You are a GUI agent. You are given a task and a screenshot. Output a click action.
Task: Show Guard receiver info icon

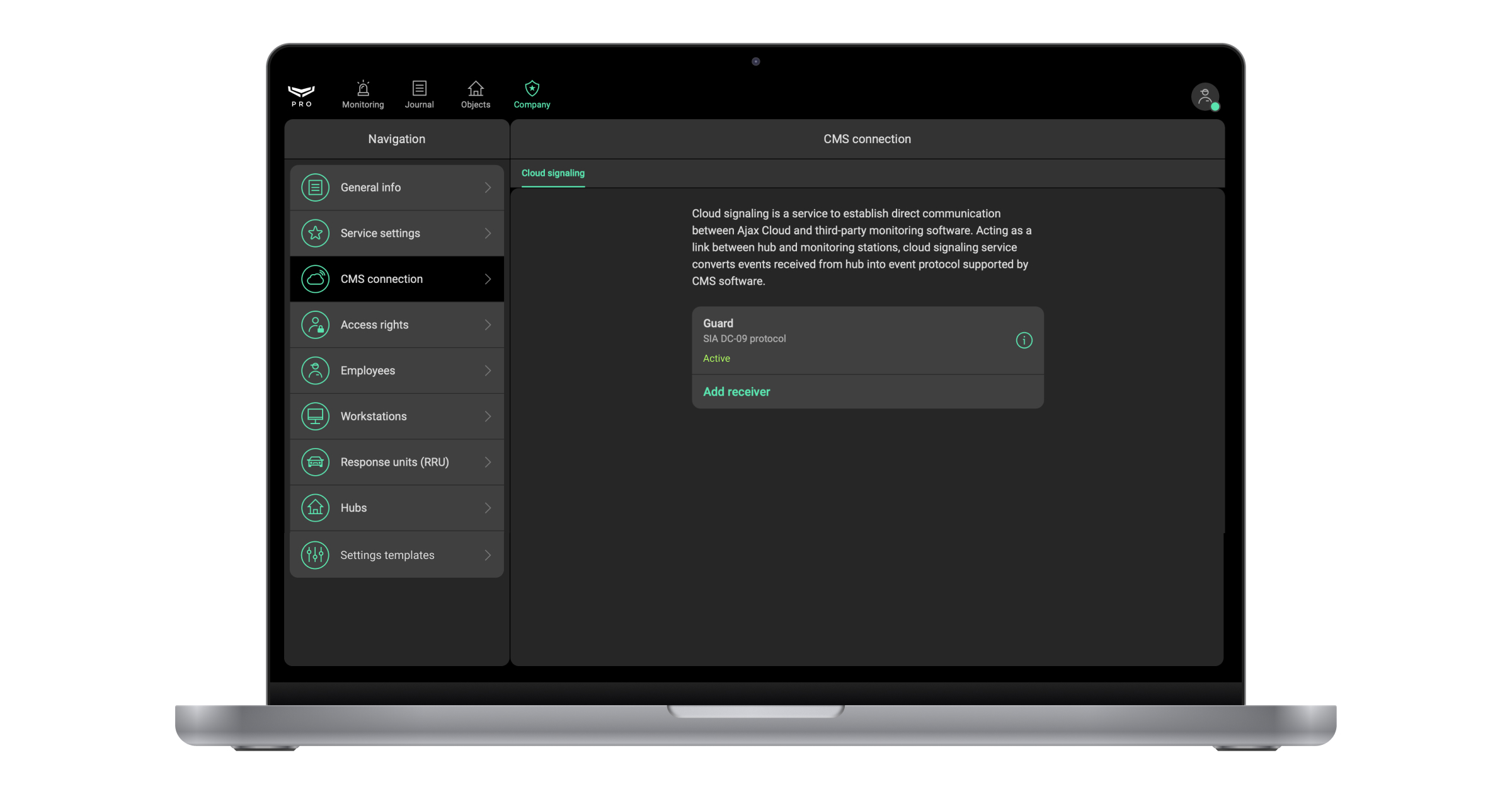[x=1024, y=341]
